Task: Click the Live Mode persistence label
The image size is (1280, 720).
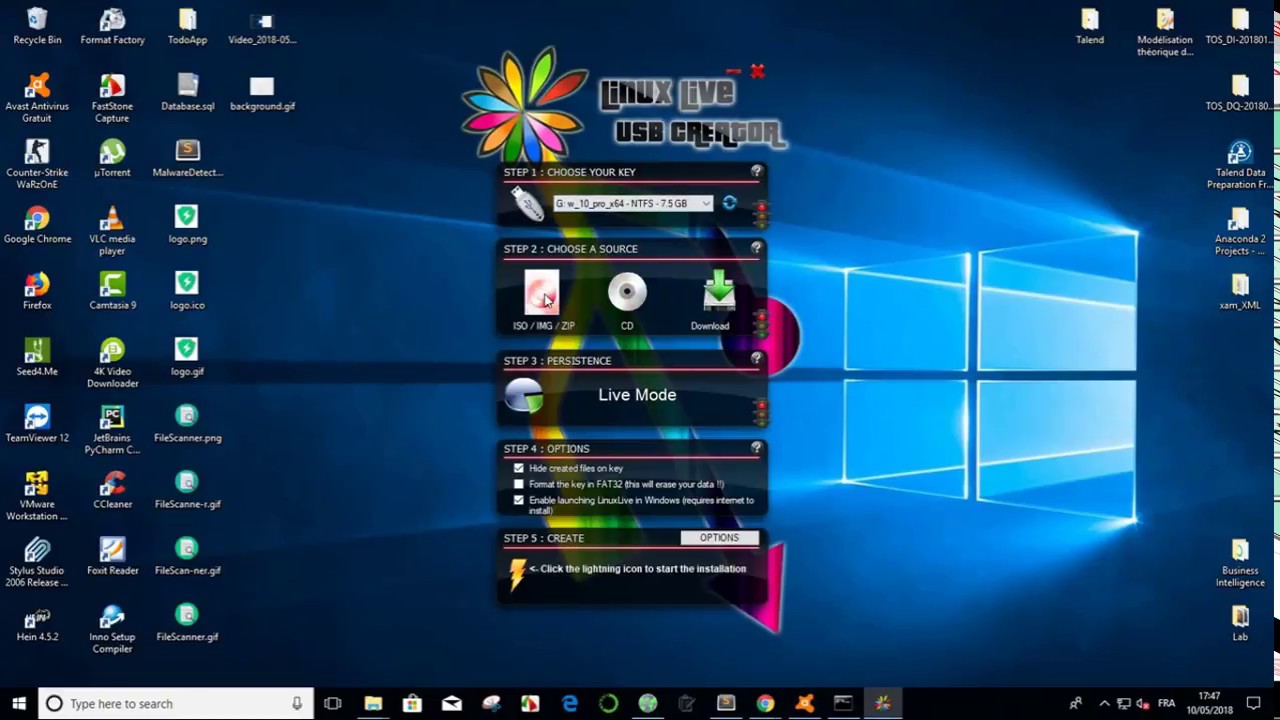Action: pyautogui.click(x=637, y=395)
